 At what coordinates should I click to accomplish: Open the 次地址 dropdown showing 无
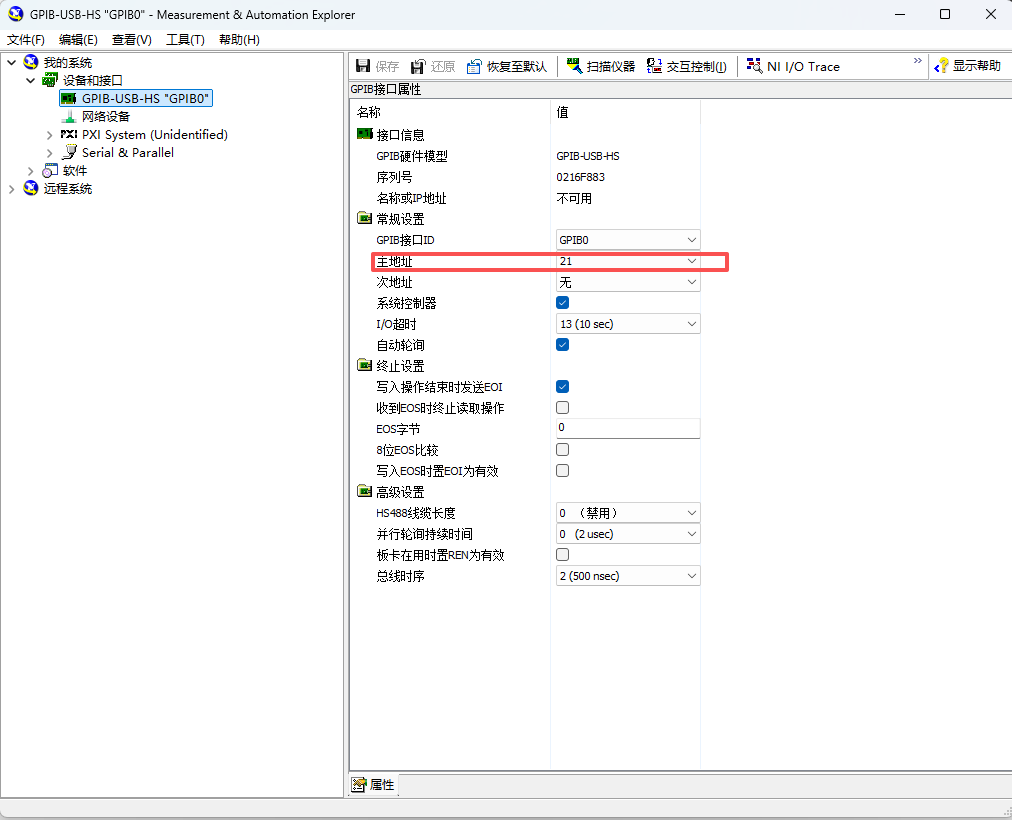(x=628, y=282)
